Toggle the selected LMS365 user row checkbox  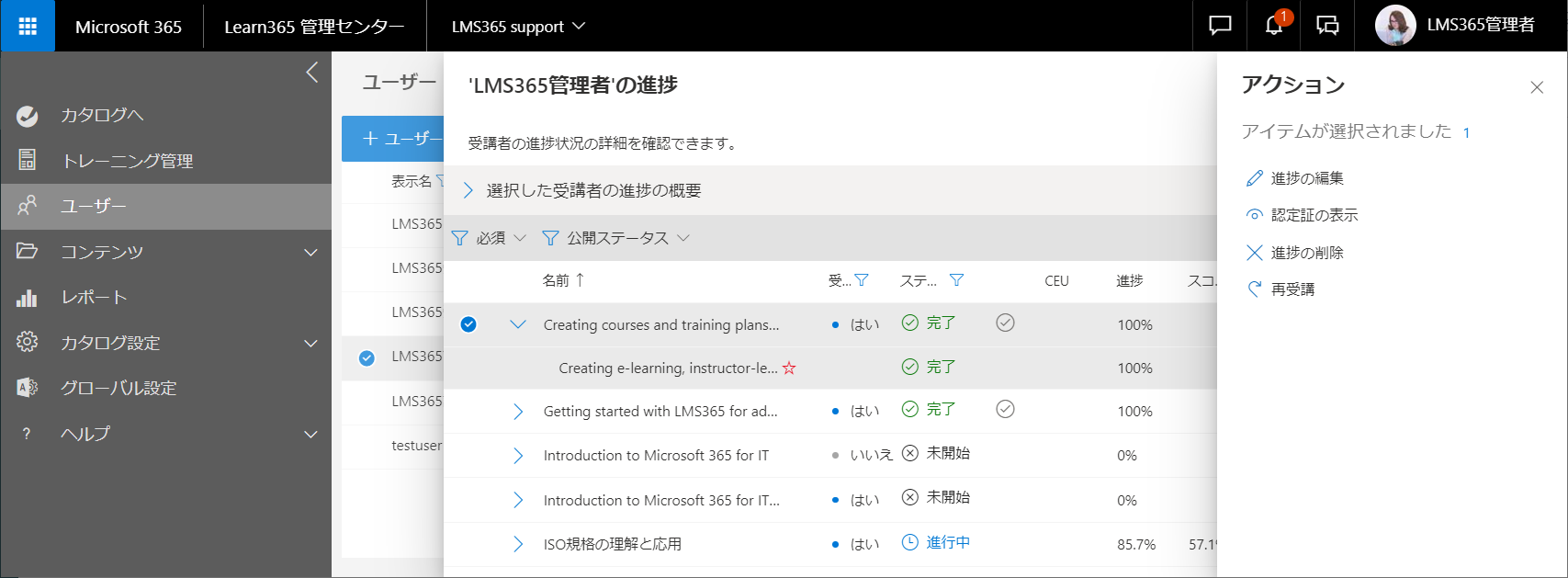coord(367,357)
